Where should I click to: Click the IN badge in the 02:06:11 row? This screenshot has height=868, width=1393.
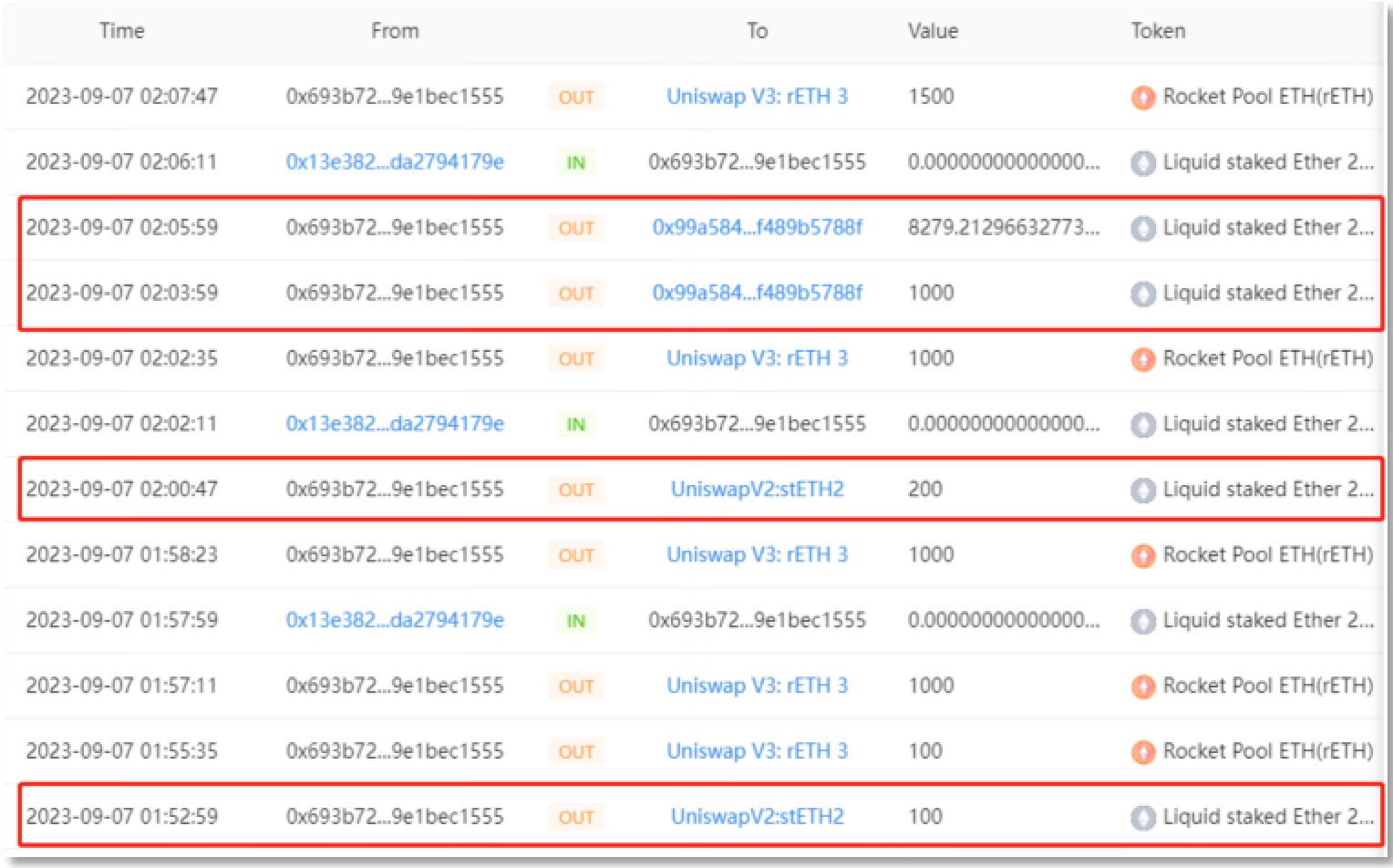point(576,163)
